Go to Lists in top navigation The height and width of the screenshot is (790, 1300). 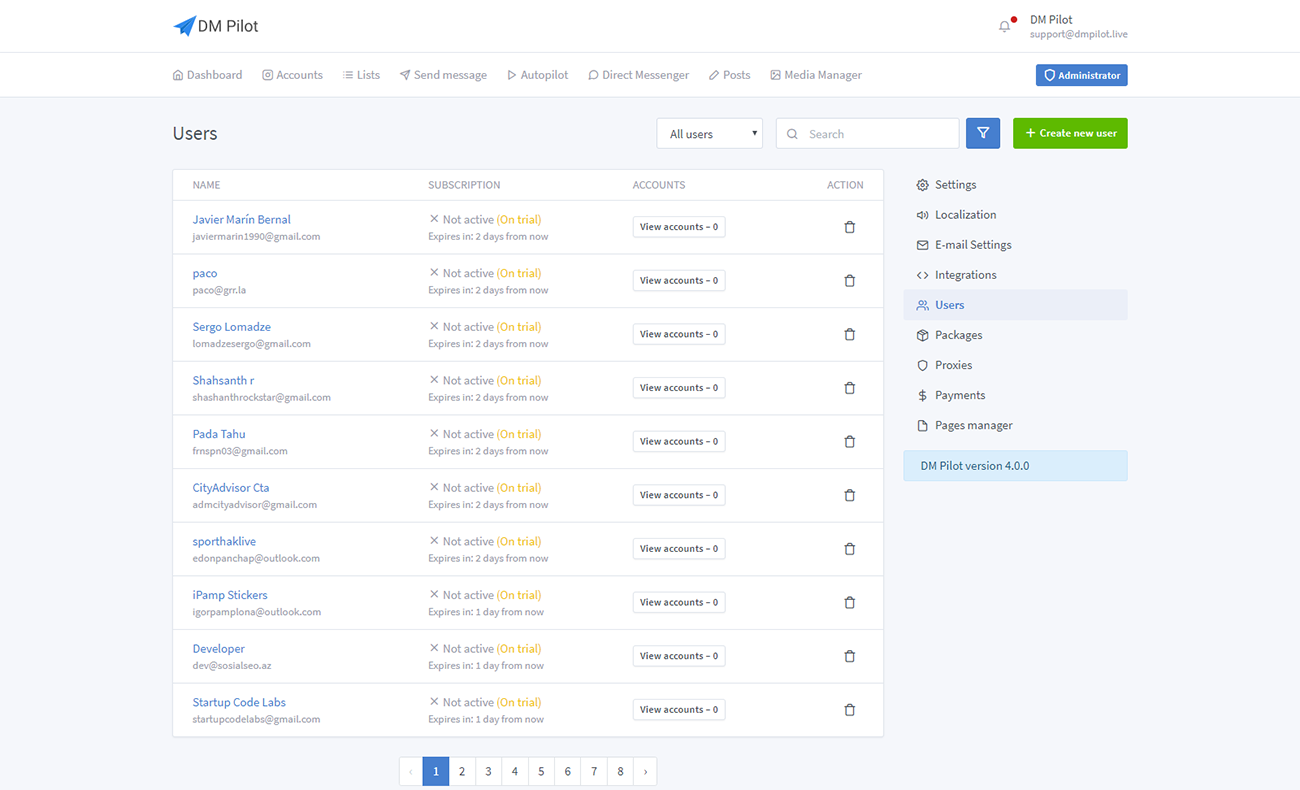pos(361,75)
